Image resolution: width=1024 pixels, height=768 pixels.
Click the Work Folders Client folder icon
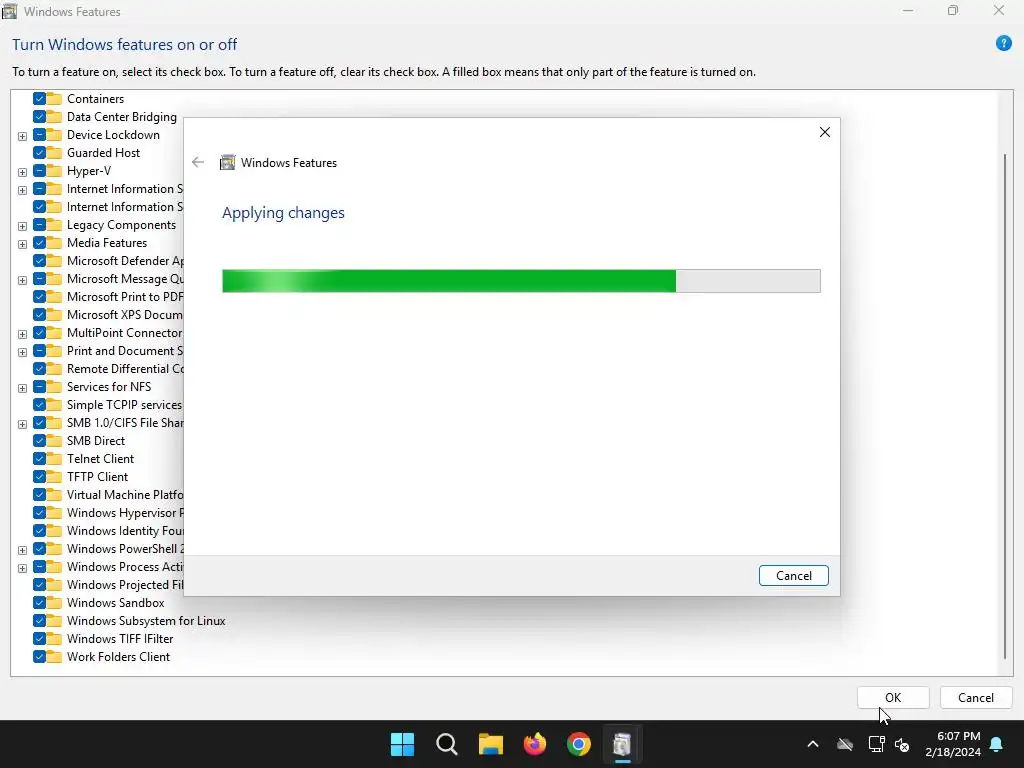(54, 657)
